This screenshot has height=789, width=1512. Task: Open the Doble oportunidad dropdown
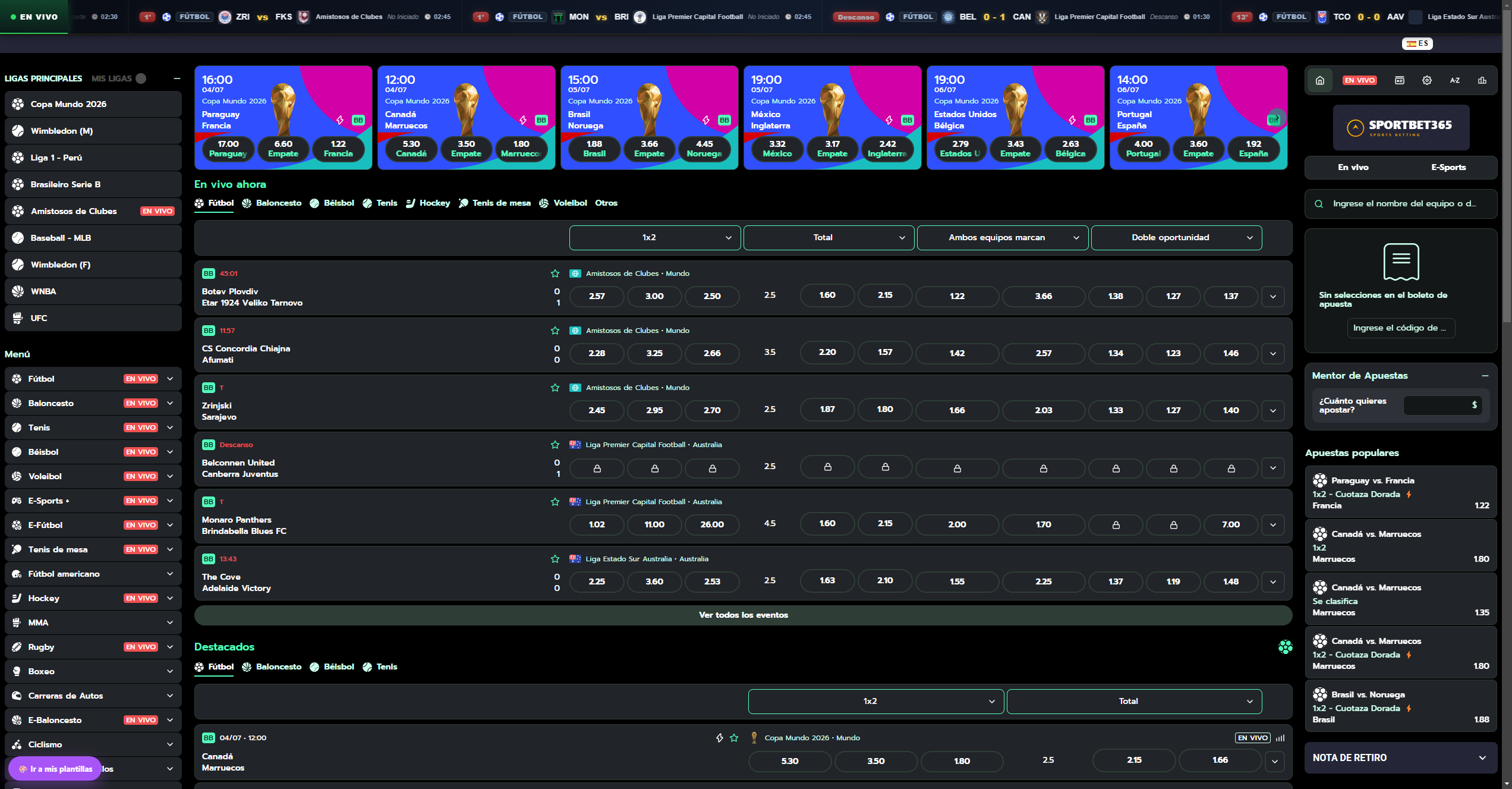[1176, 237]
